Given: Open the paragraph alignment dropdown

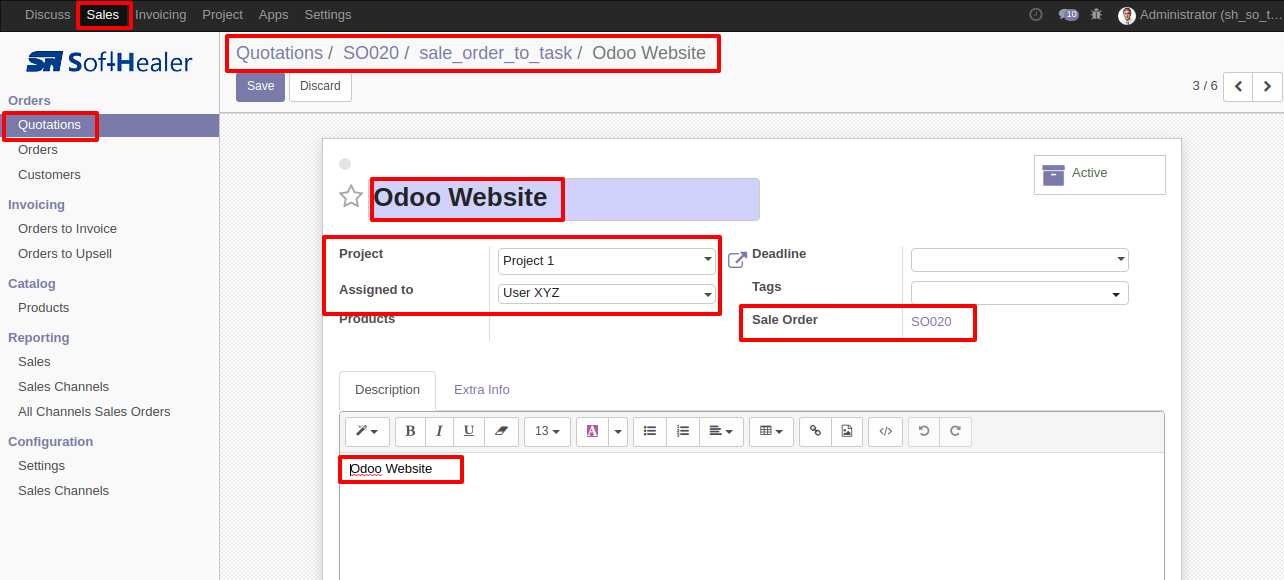Looking at the screenshot, I should (721, 431).
